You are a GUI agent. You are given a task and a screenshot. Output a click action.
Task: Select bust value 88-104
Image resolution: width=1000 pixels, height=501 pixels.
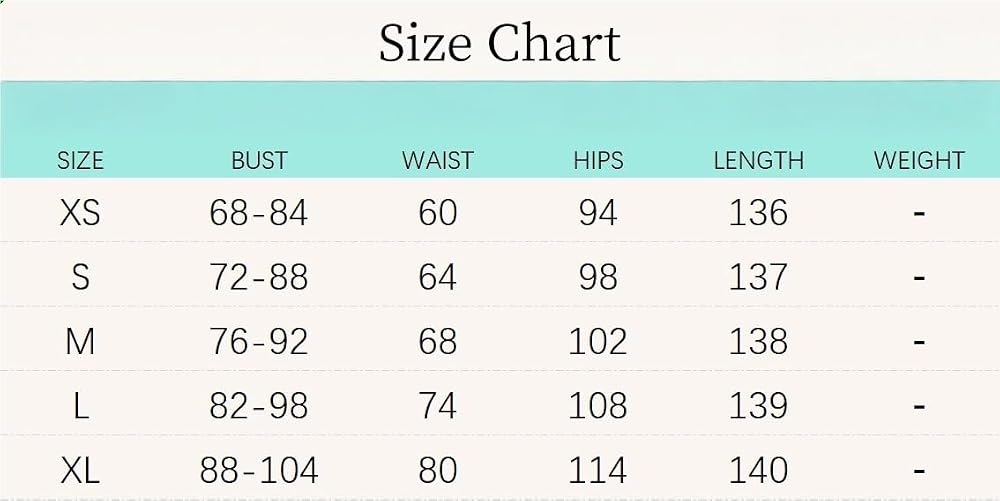point(259,471)
